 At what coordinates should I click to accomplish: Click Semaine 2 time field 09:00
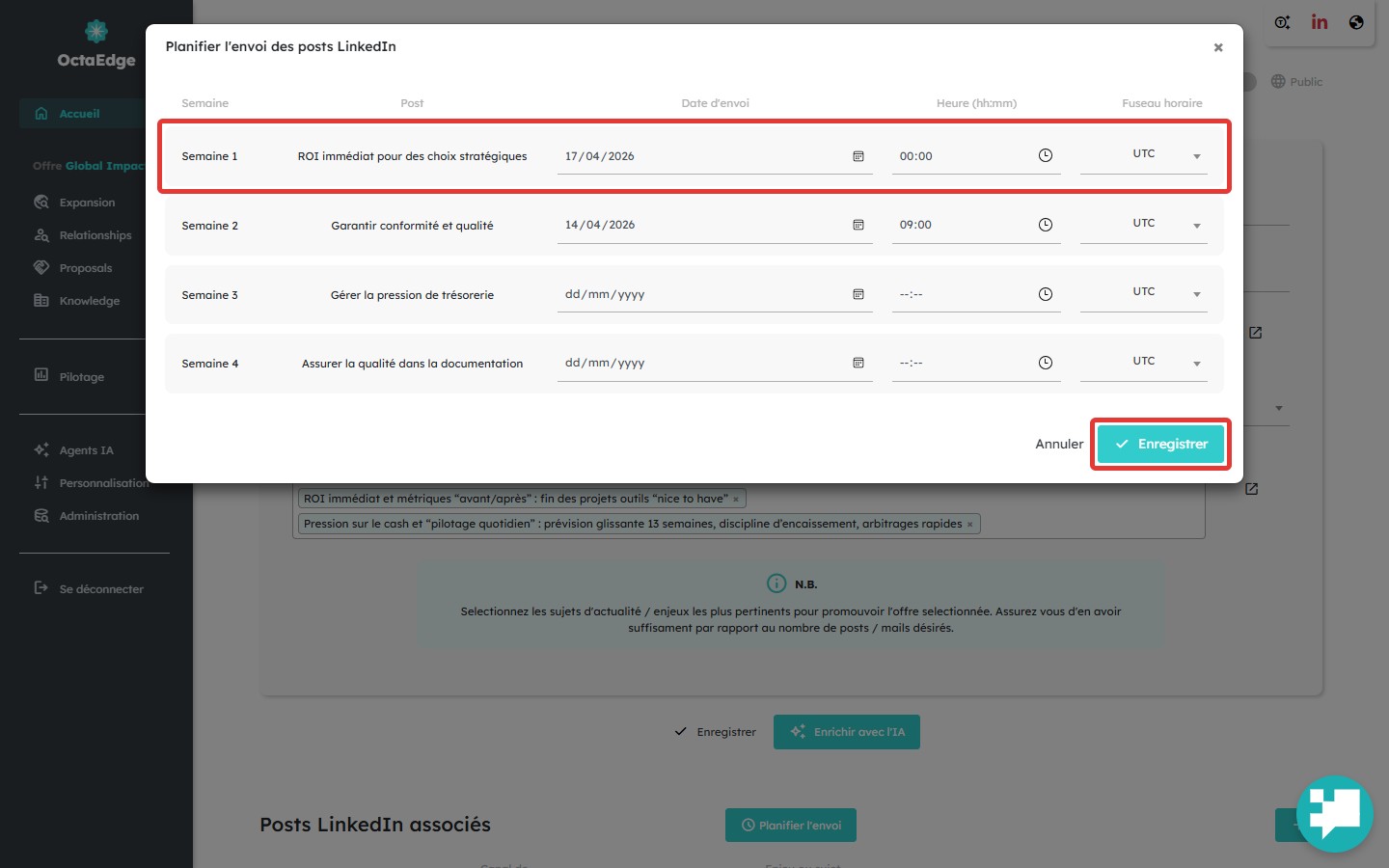[x=976, y=225]
